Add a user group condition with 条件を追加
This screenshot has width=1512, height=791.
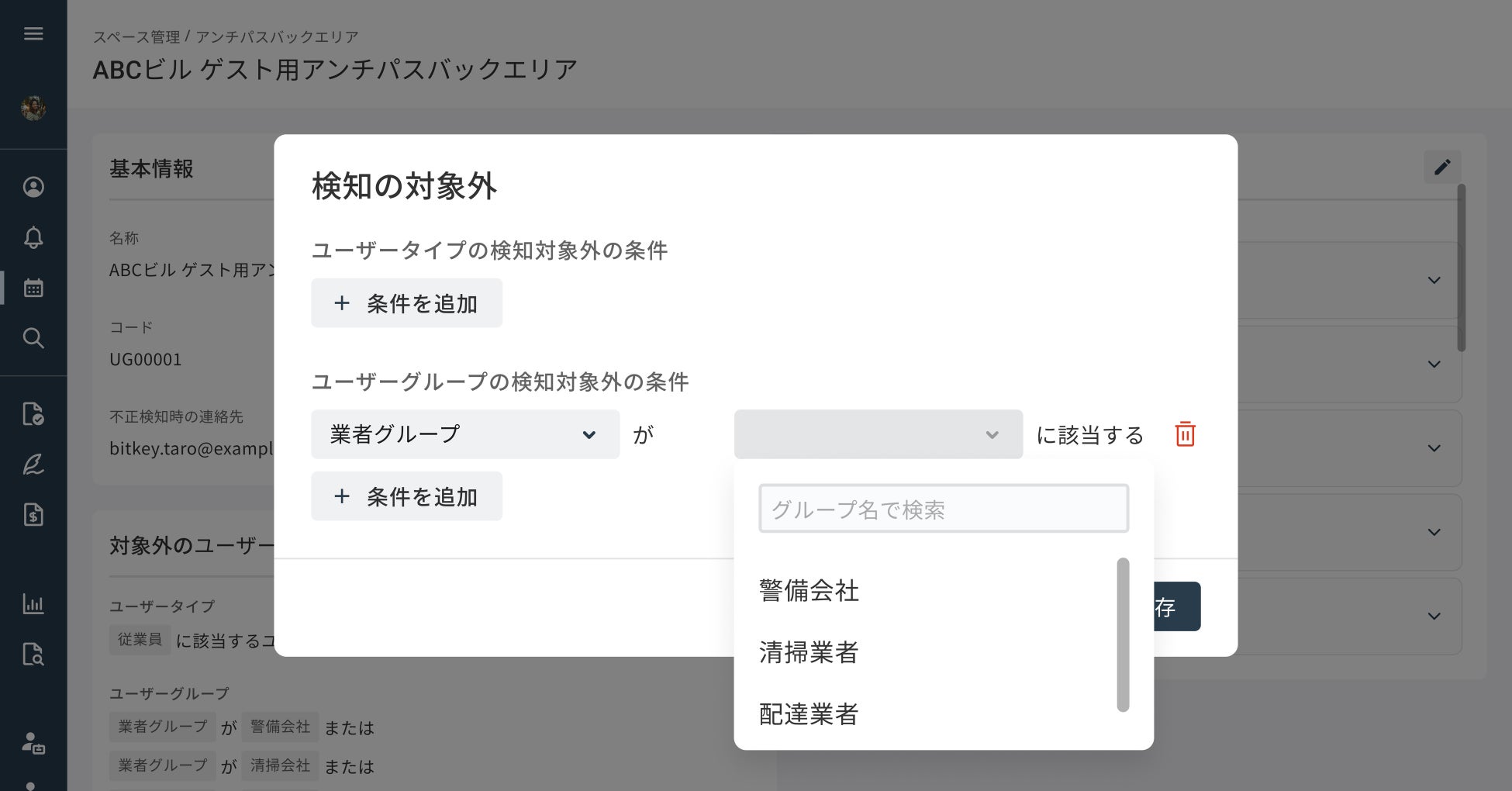pyautogui.click(x=406, y=496)
